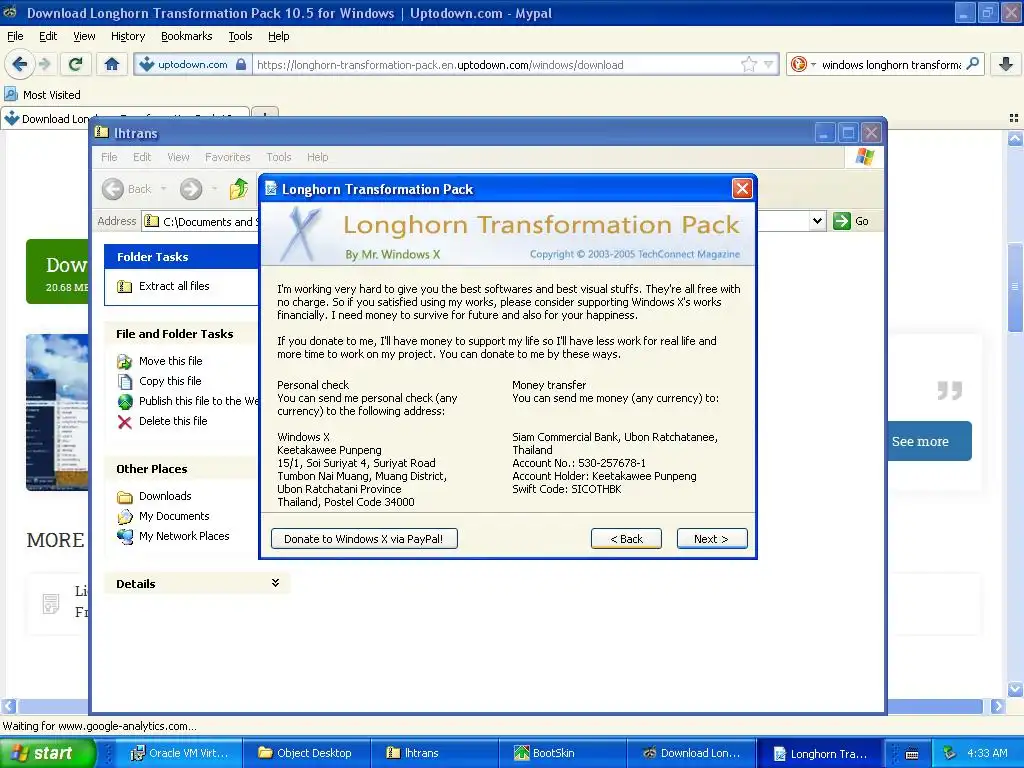The image size is (1024, 768).
Task: Switch to Object Desktop taskbar item
Action: click(x=306, y=753)
